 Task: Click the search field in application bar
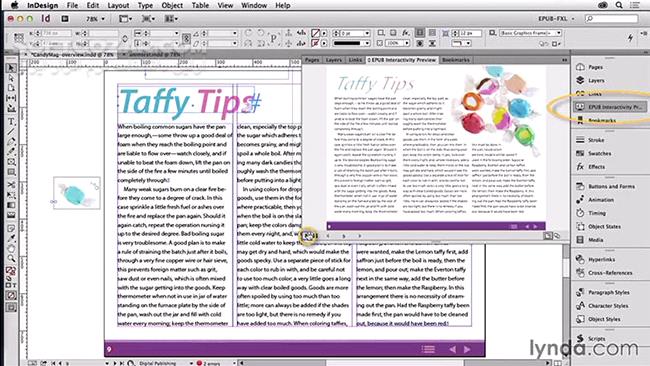[611, 19]
